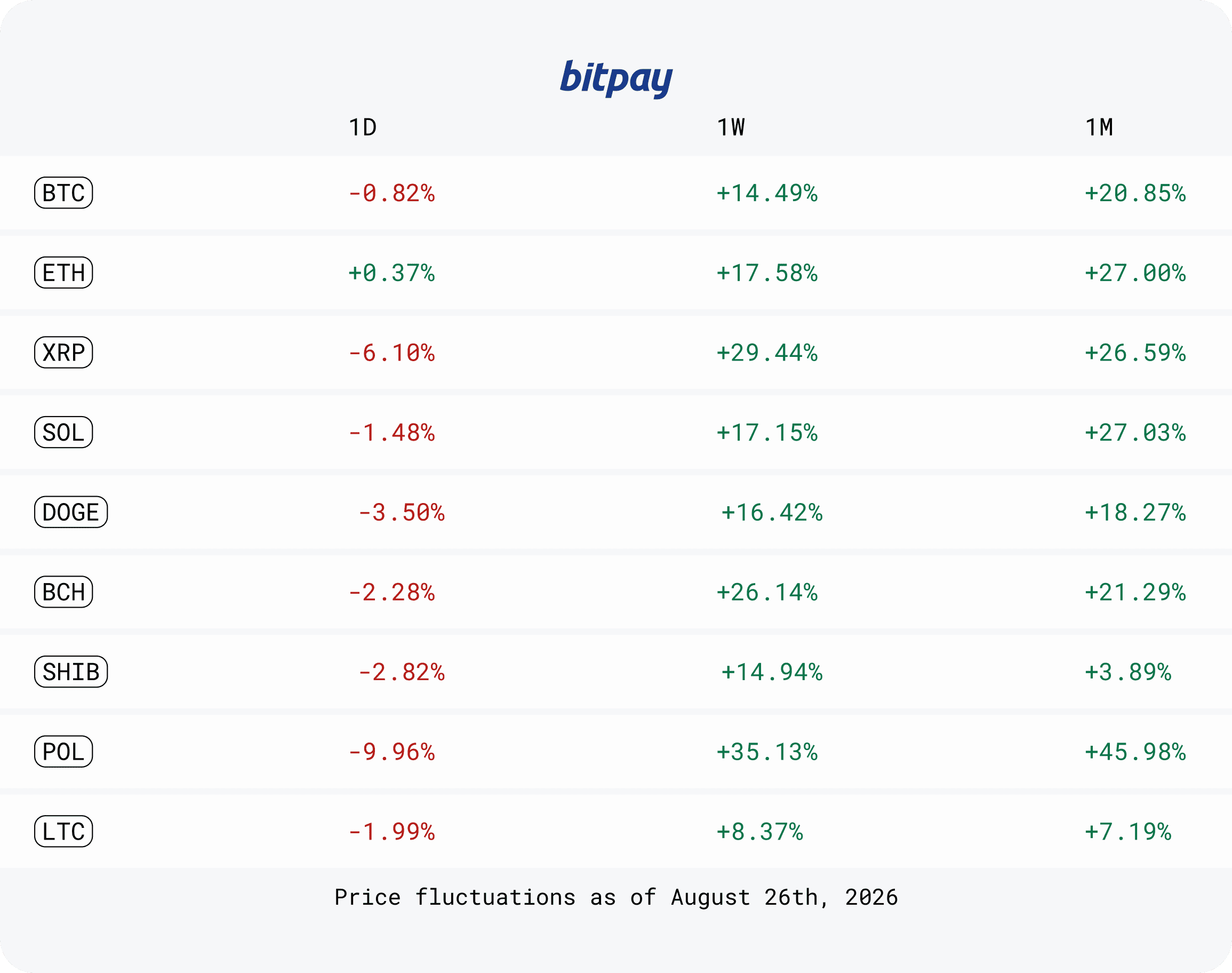Click BTC's -0.82% daily change

click(391, 193)
